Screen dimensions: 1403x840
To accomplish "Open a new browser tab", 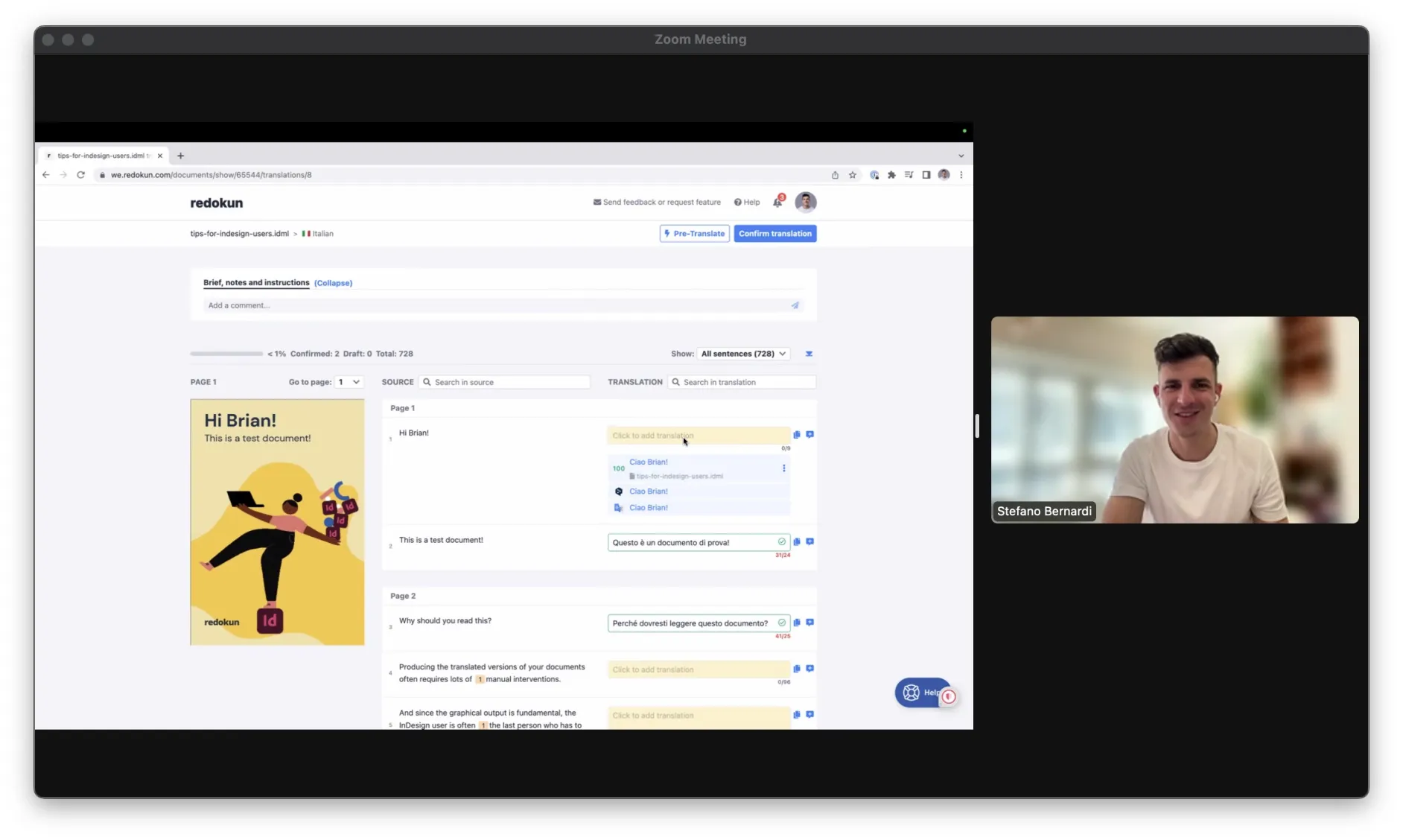I will (180, 156).
